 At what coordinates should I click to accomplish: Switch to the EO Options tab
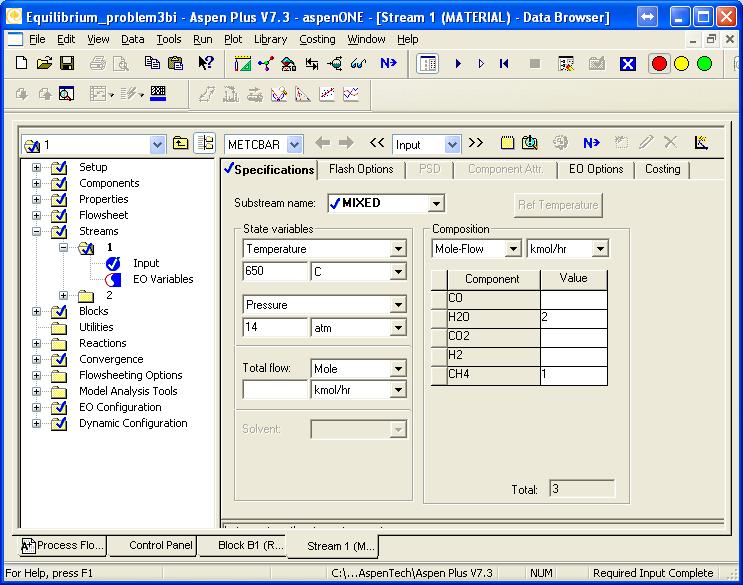(596, 169)
